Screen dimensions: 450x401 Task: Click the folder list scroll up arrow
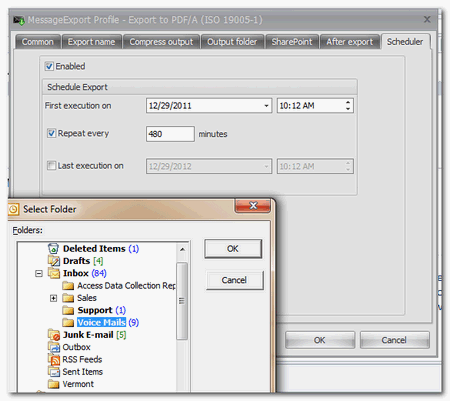pos(182,249)
